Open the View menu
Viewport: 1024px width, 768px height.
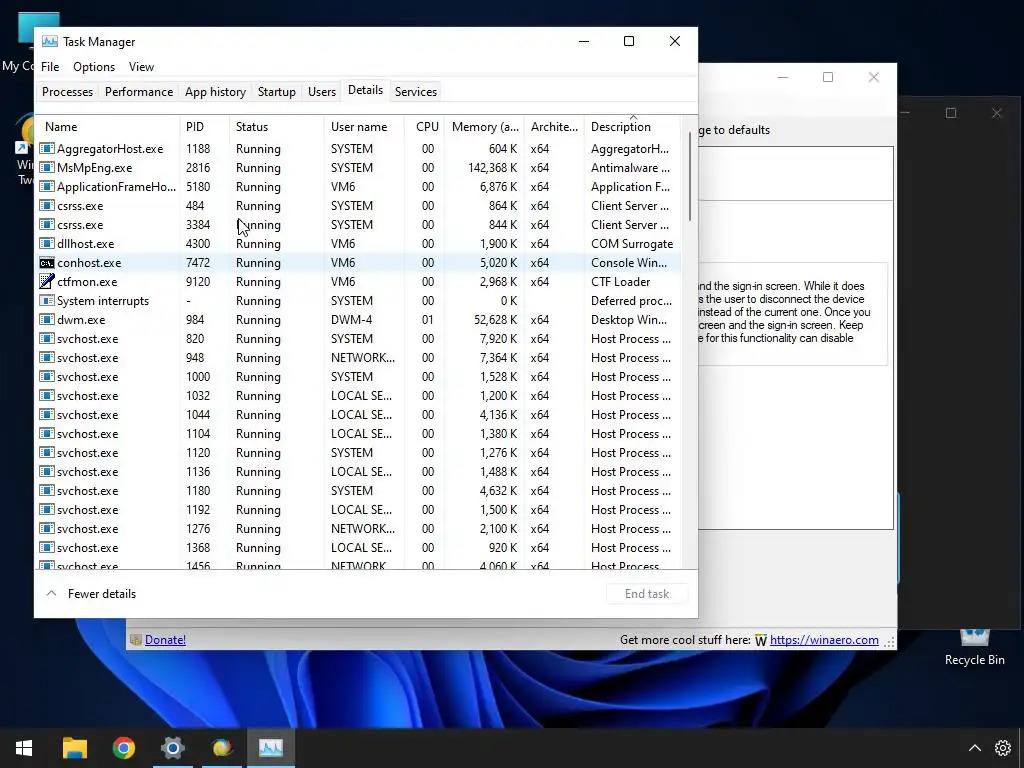point(141,67)
